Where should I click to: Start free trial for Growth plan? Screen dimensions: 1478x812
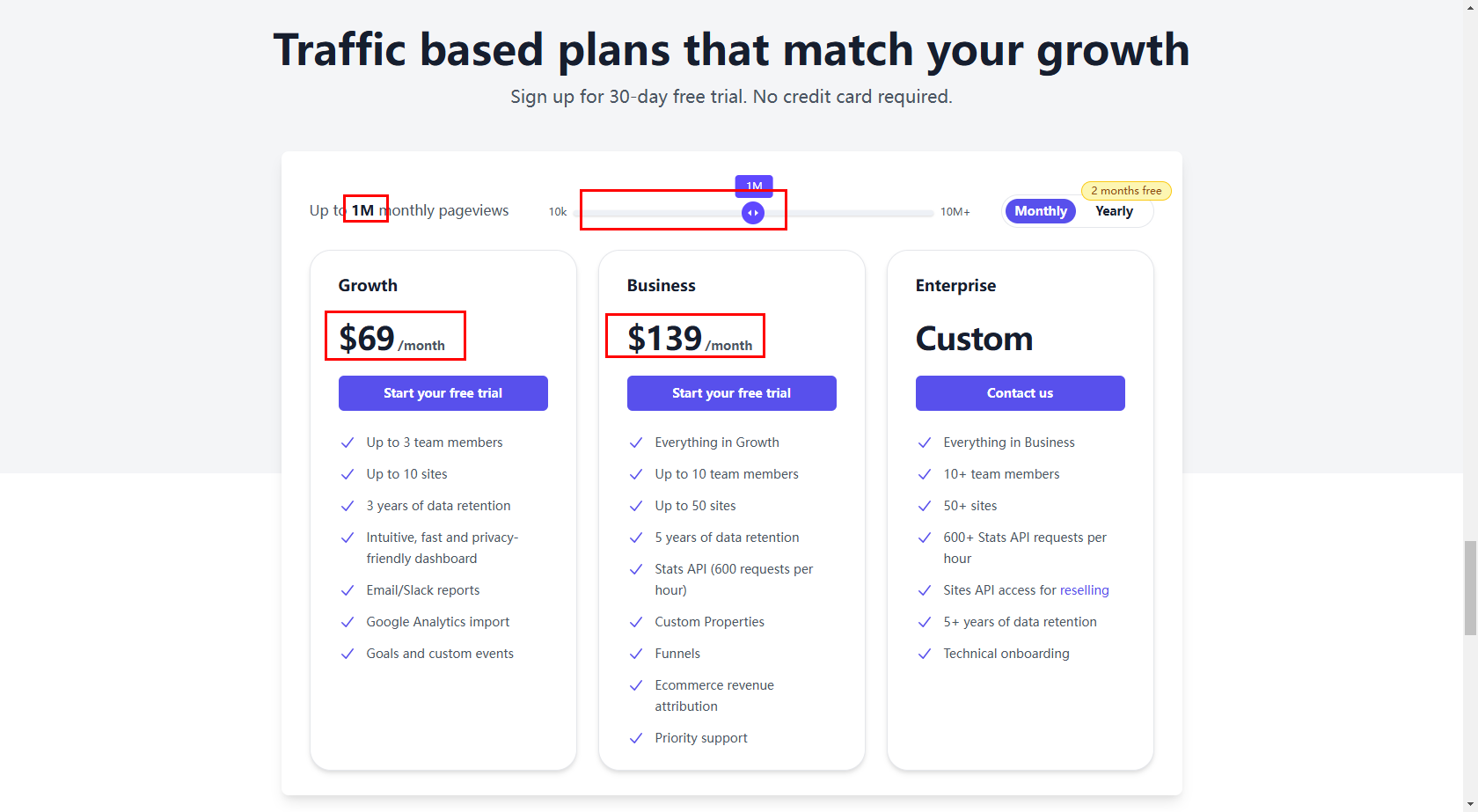pos(443,393)
